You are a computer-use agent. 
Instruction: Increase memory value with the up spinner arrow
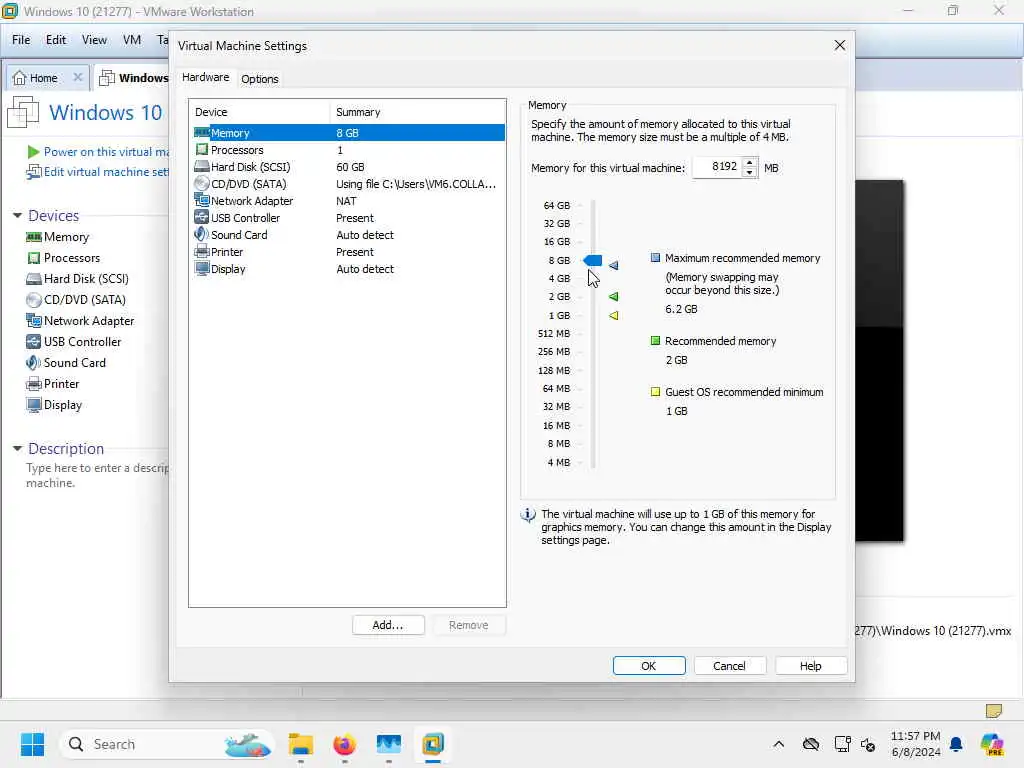750,163
